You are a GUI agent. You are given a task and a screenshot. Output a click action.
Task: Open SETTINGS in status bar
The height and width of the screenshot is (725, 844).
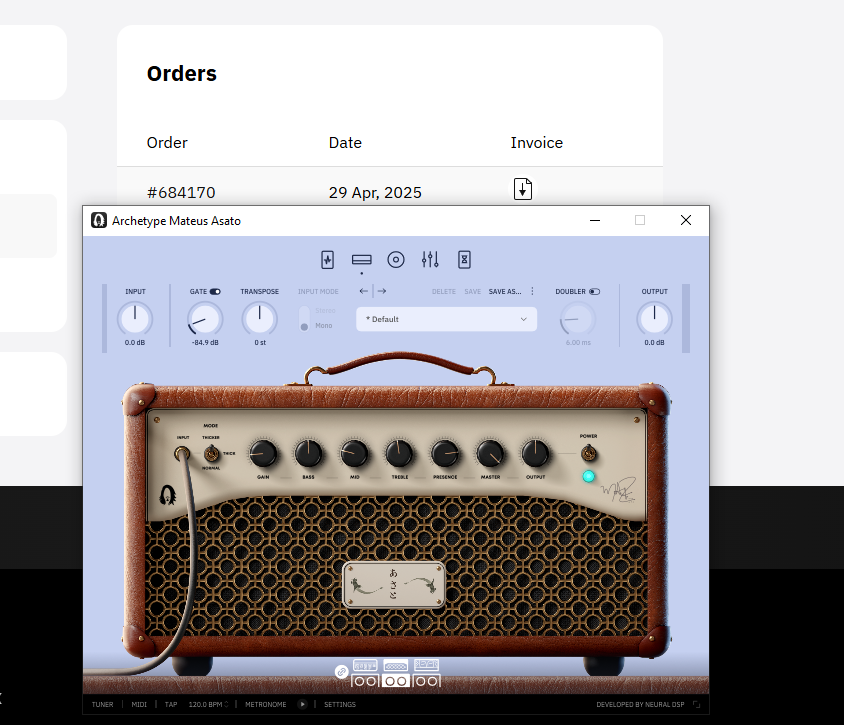tap(340, 705)
